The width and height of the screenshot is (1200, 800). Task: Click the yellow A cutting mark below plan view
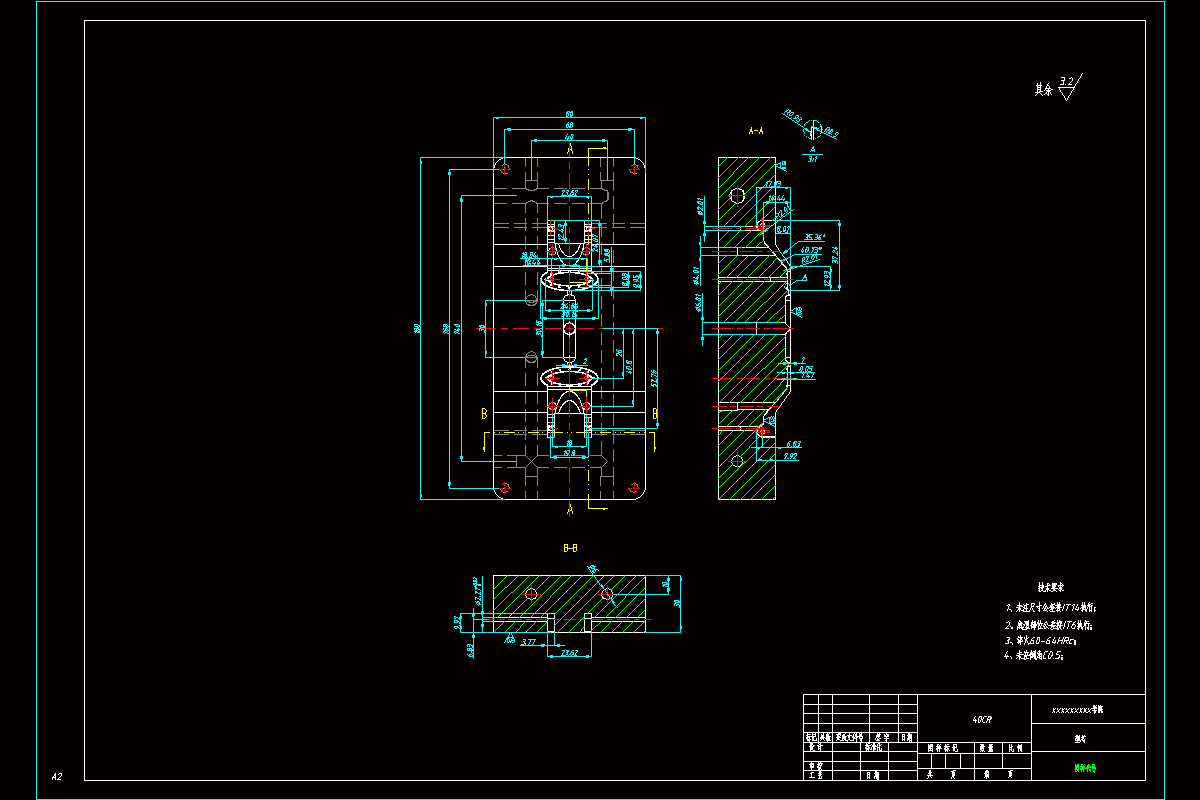pos(570,510)
